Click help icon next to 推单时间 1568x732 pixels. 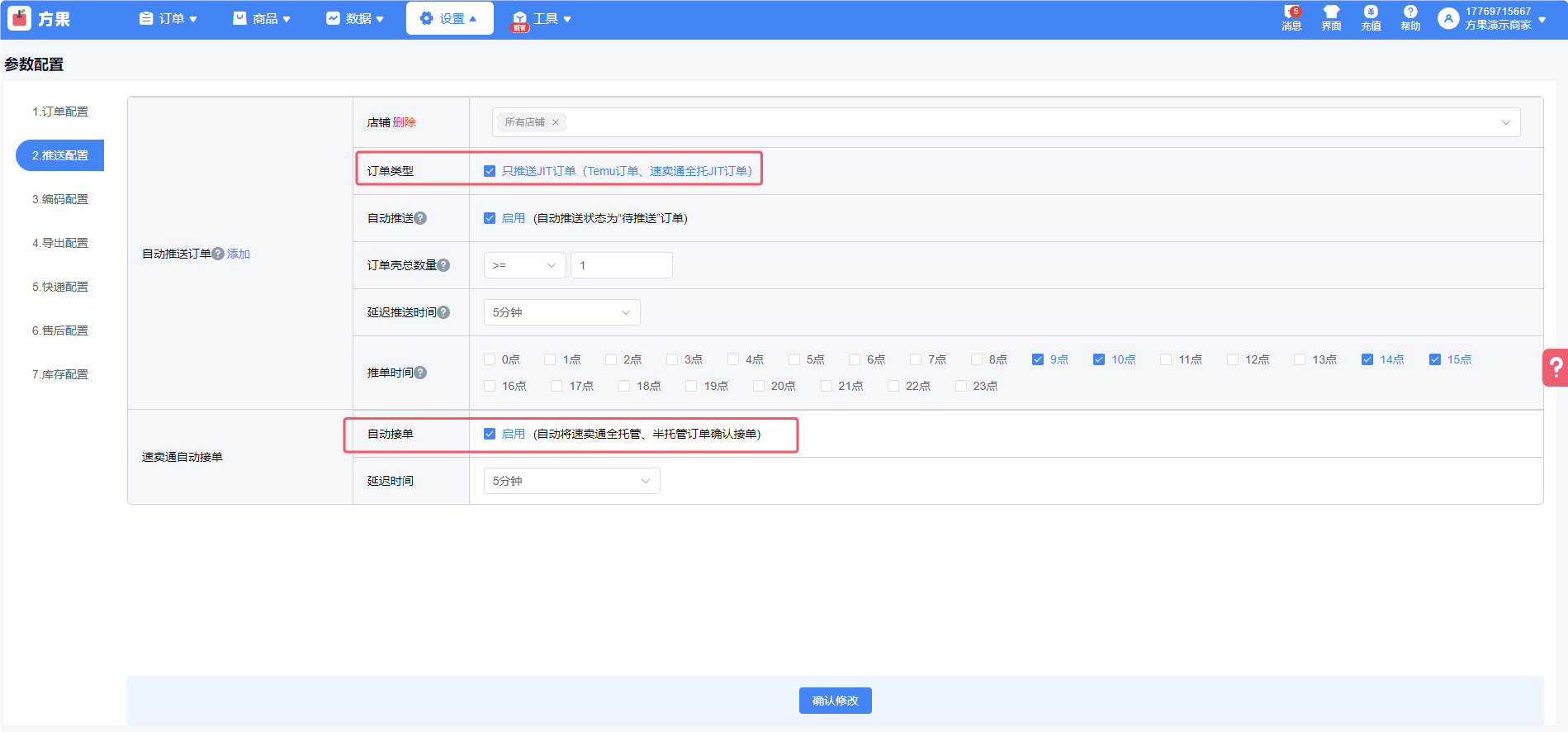421,373
